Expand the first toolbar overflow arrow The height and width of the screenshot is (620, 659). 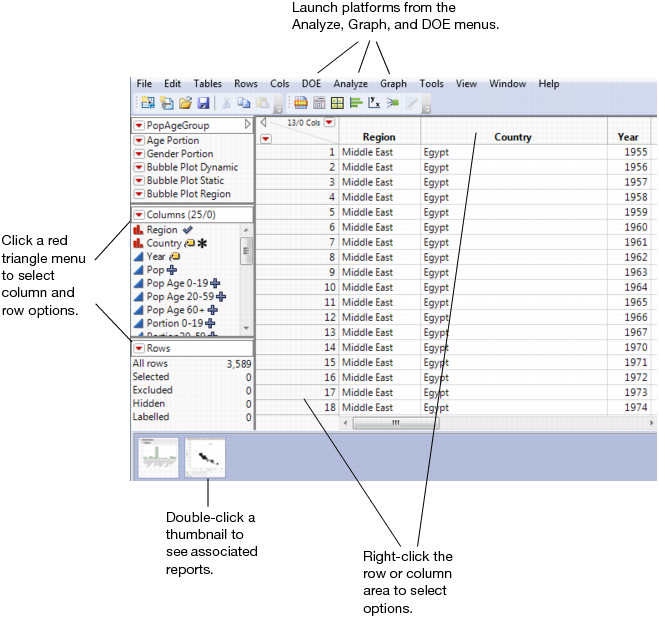coord(278,109)
